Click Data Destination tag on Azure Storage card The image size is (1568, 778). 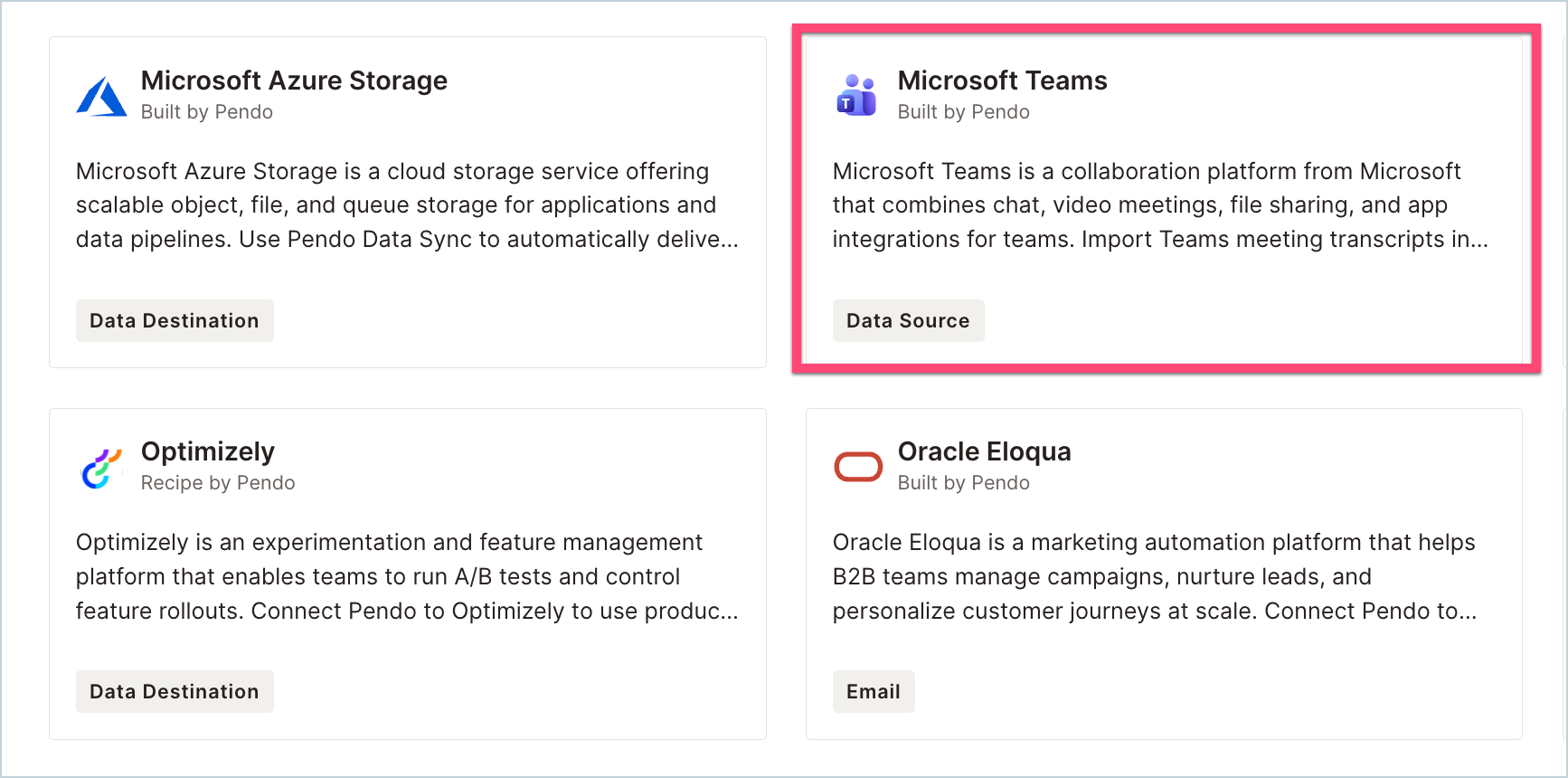click(x=175, y=320)
